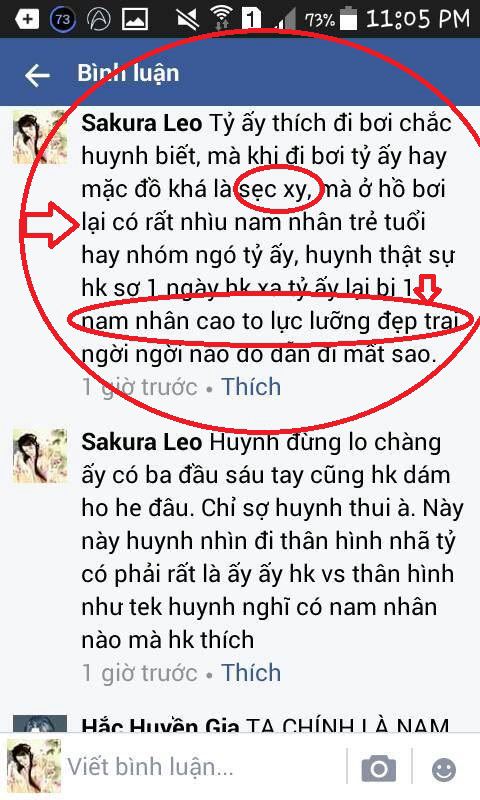Open camera icon to attach photo

pyautogui.click(x=378, y=768)
